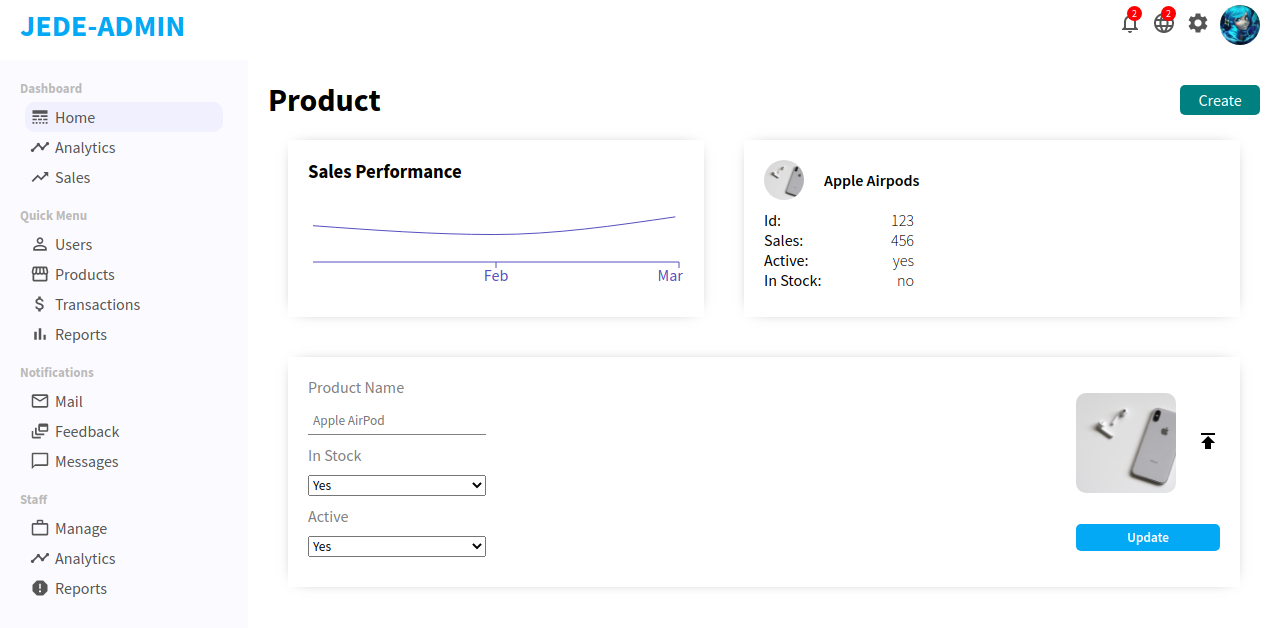Image resolution: width=1280 pixels, height=628 pixels.
Task: Click the chat icon beside Messages
Action: (x=40, y=461)
